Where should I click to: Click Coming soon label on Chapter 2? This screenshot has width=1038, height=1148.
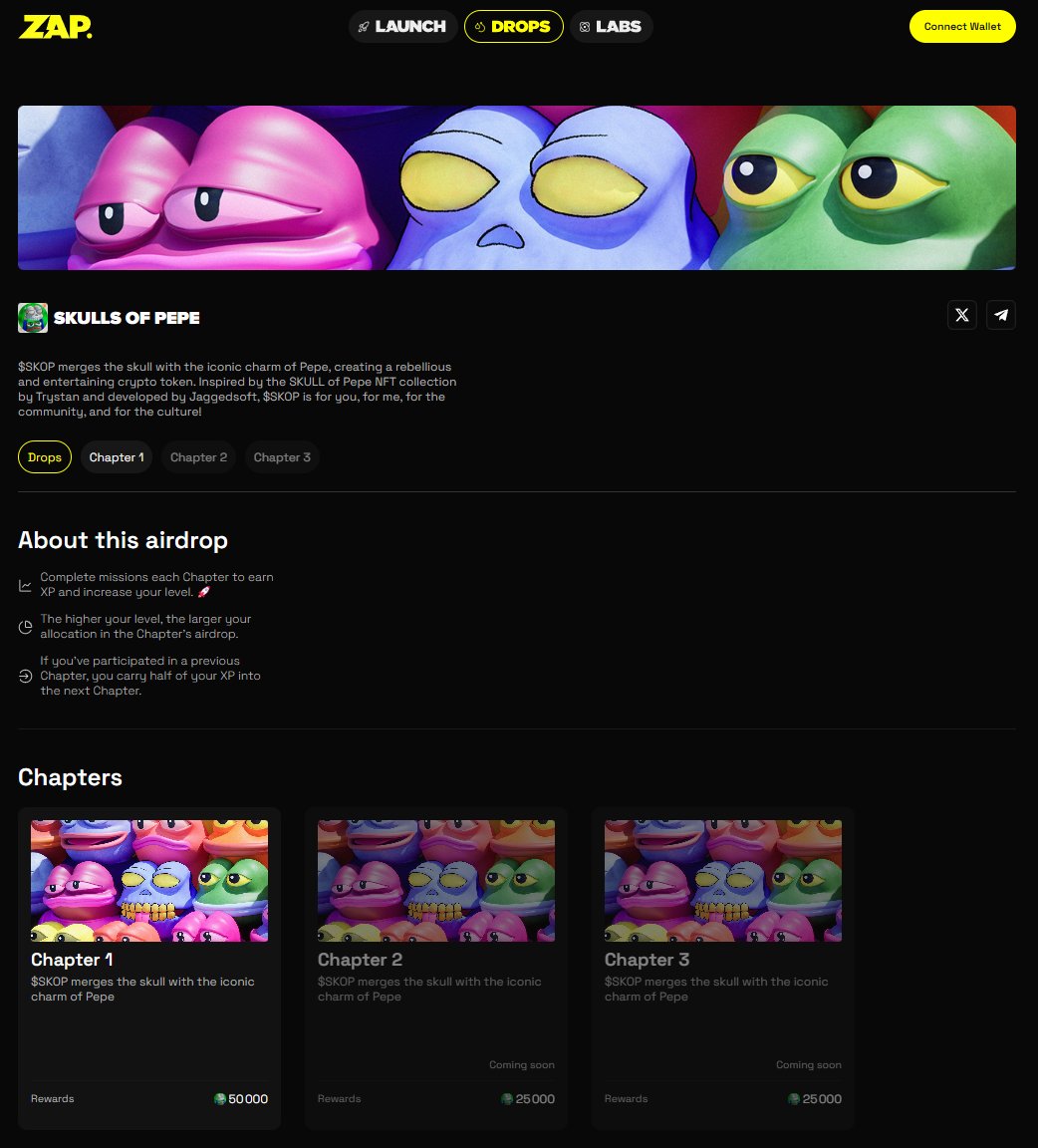click(x=522, y=1064)
